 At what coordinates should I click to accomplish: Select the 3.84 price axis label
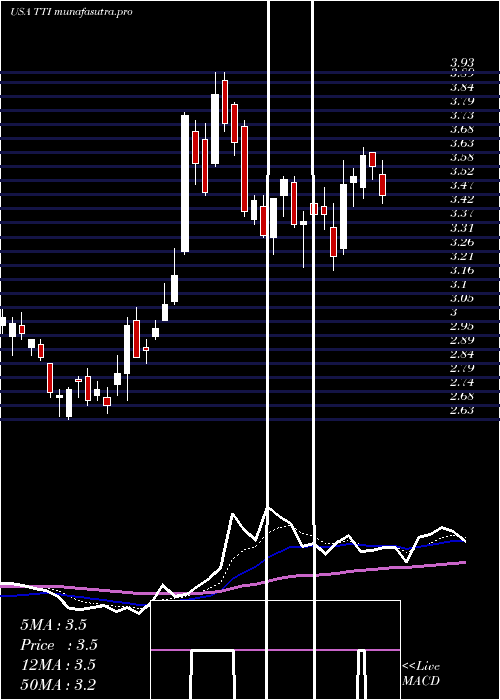pos(462,87)
